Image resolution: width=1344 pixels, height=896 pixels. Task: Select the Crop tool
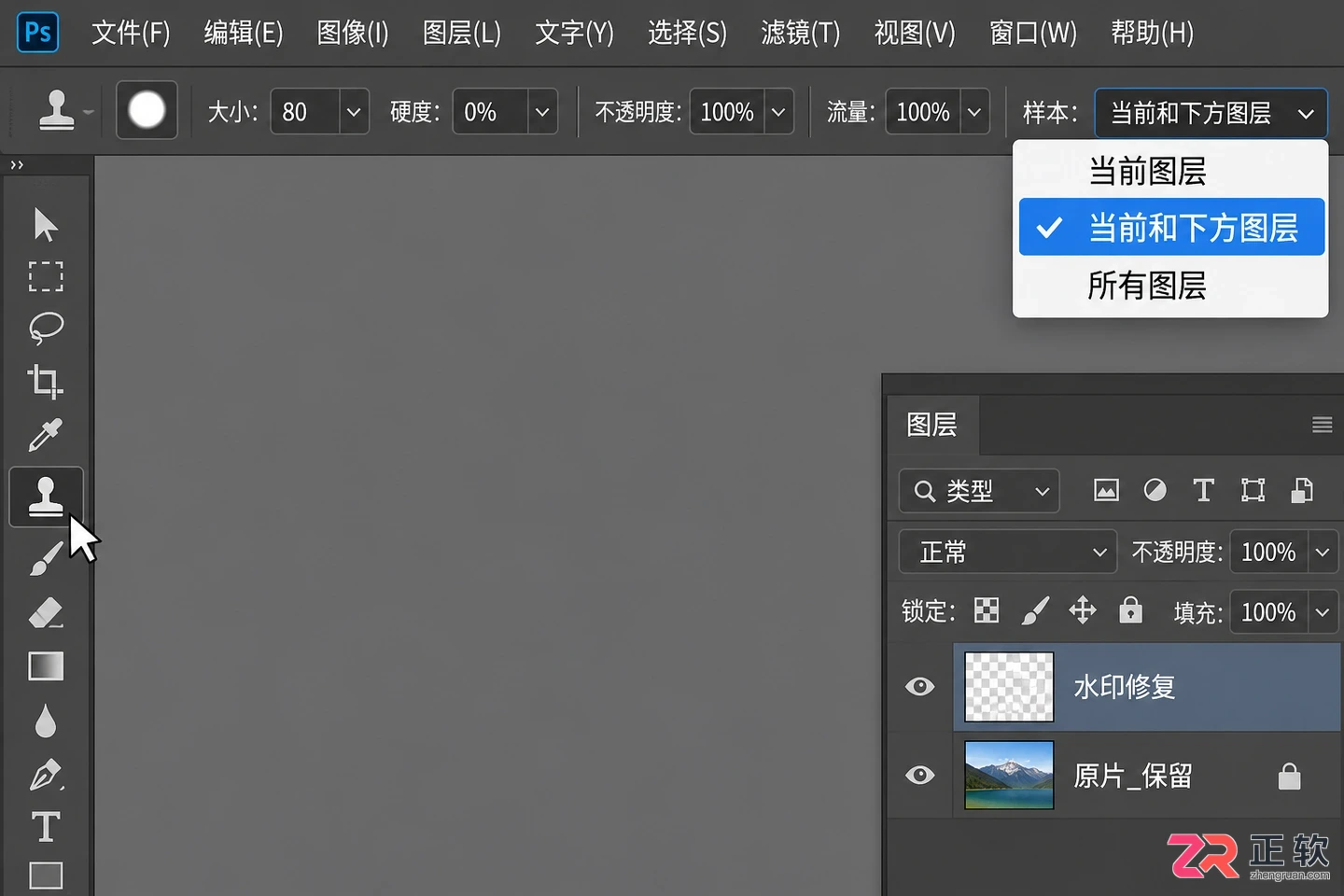click(46, 381)
